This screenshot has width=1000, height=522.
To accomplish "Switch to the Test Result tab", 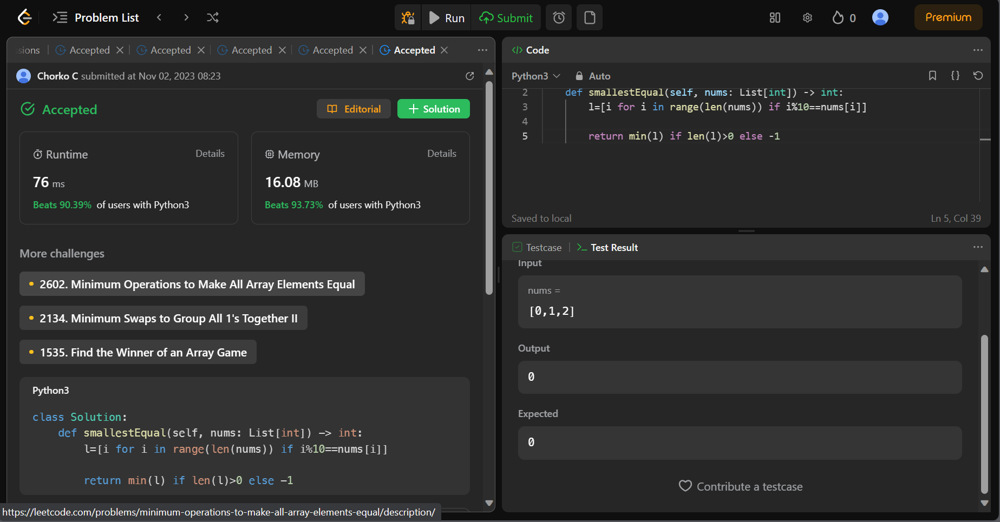I will tap(607, 247).
